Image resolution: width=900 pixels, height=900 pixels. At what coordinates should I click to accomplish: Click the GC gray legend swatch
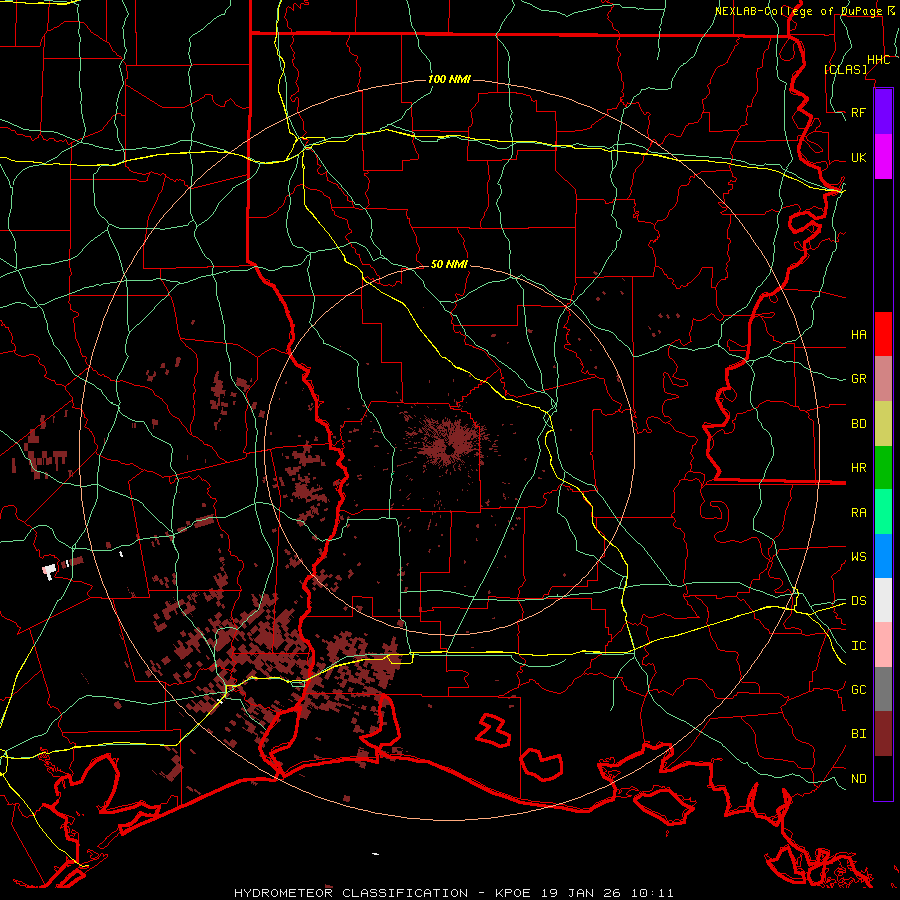[883, 689]
